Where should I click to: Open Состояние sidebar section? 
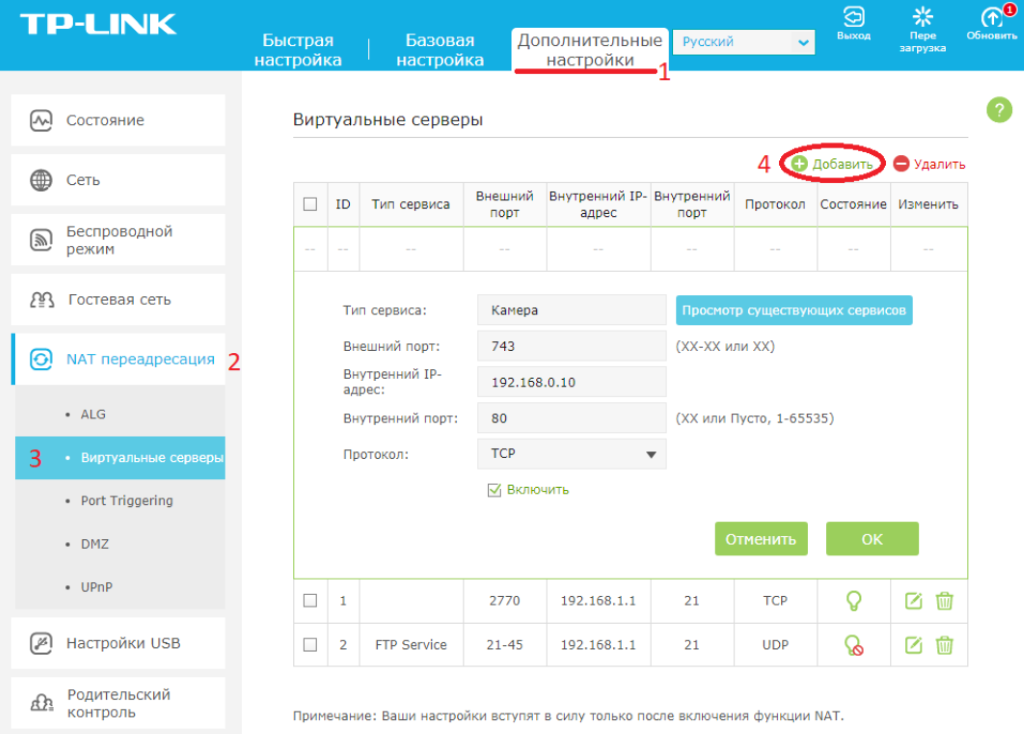[118, 120]
